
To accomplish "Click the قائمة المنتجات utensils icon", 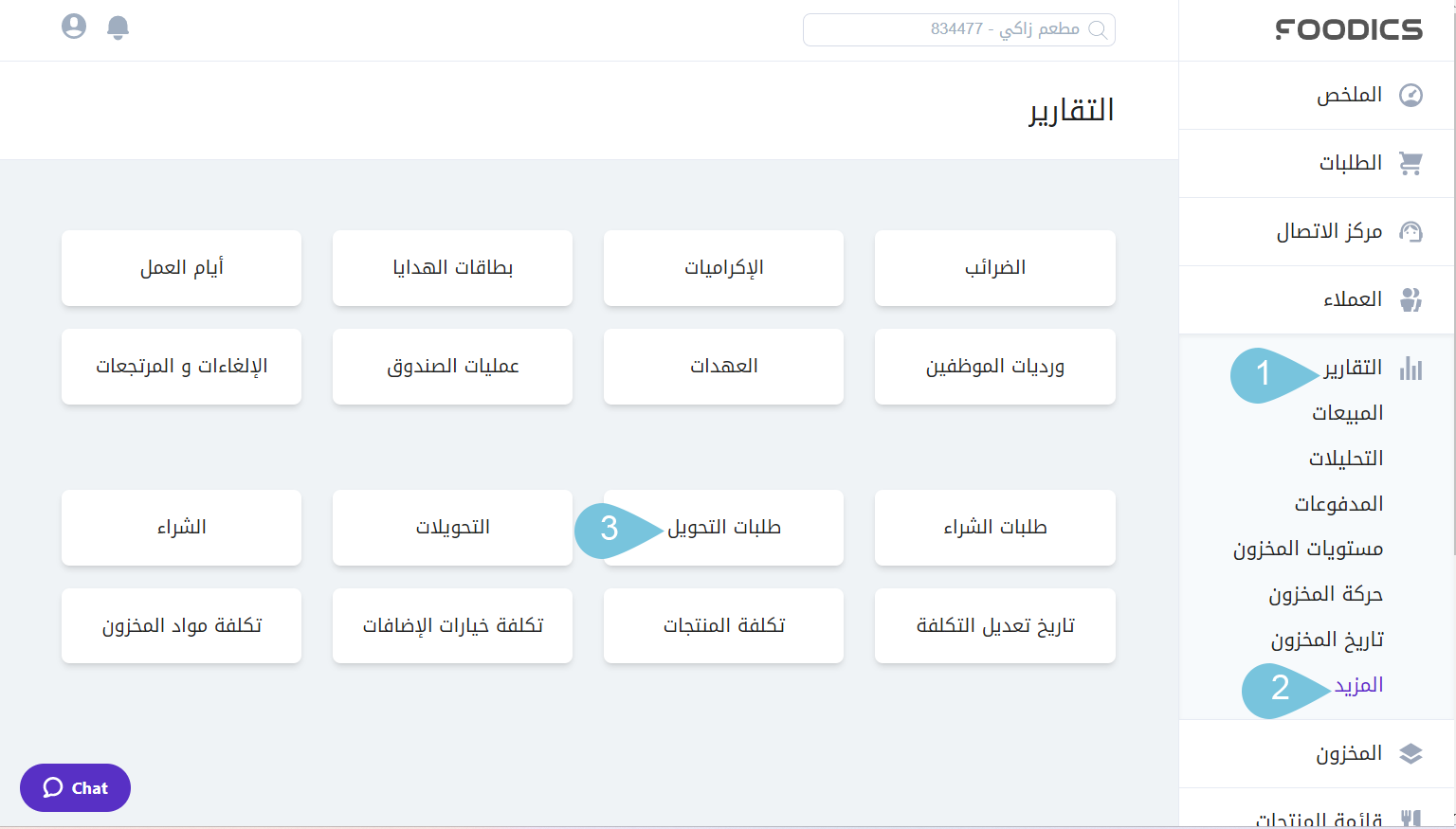I will pyautogui.click(x=1411, y=816).
